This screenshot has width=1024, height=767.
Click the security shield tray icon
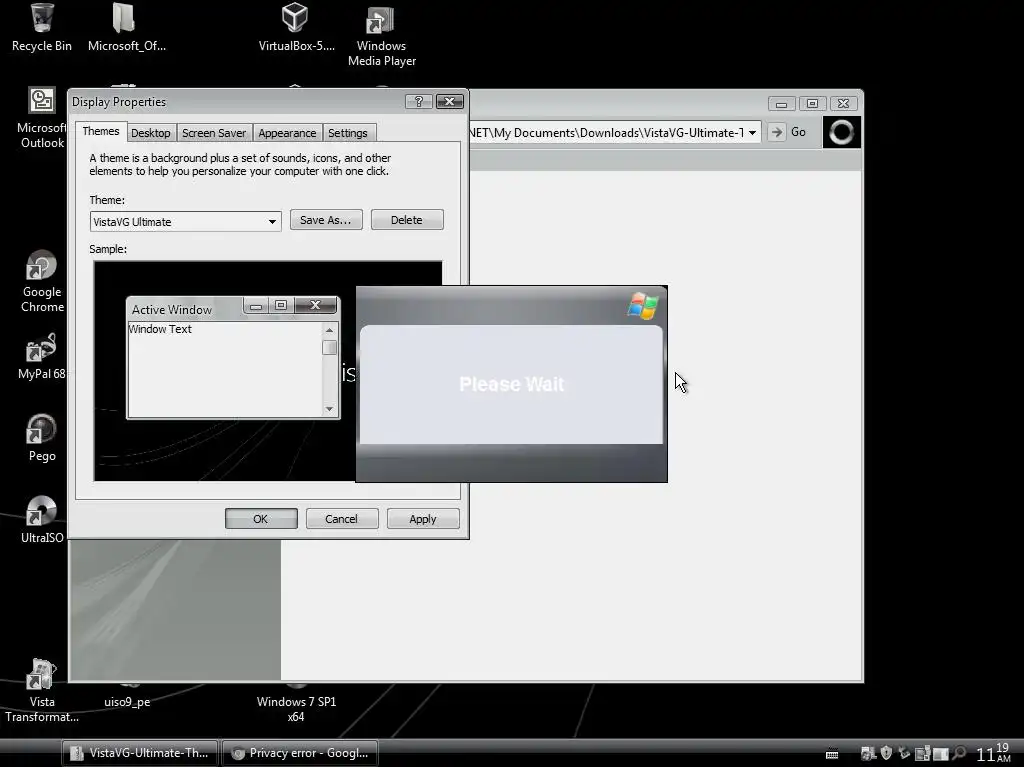886,753
